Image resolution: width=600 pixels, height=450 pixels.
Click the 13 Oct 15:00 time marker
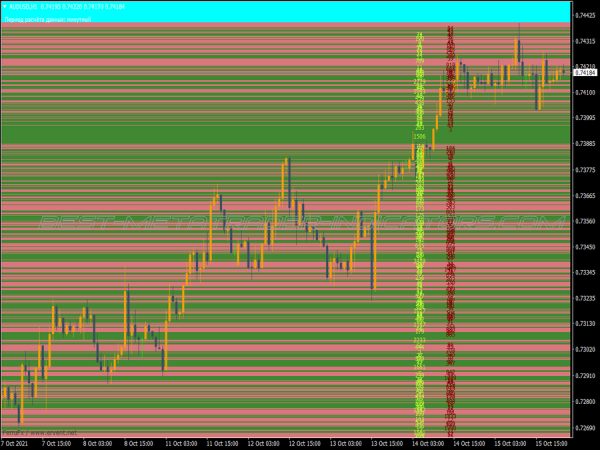pos(394,442)
